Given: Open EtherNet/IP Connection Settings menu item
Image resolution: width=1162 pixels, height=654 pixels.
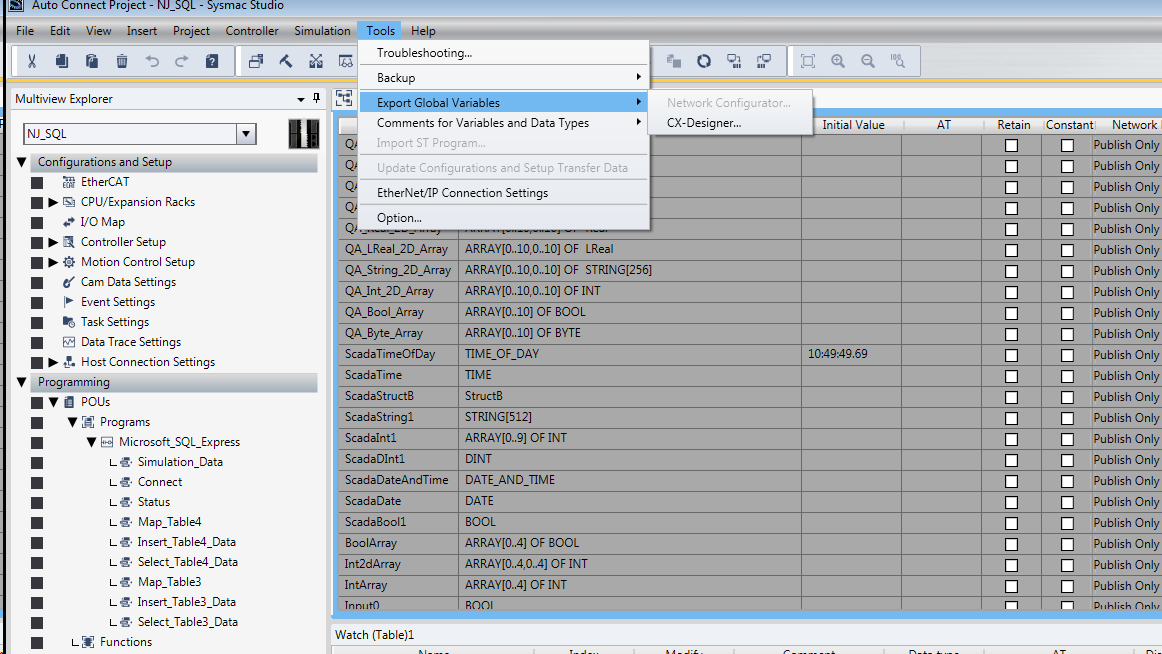Looking at the screenshot, I should click(462, 193).
